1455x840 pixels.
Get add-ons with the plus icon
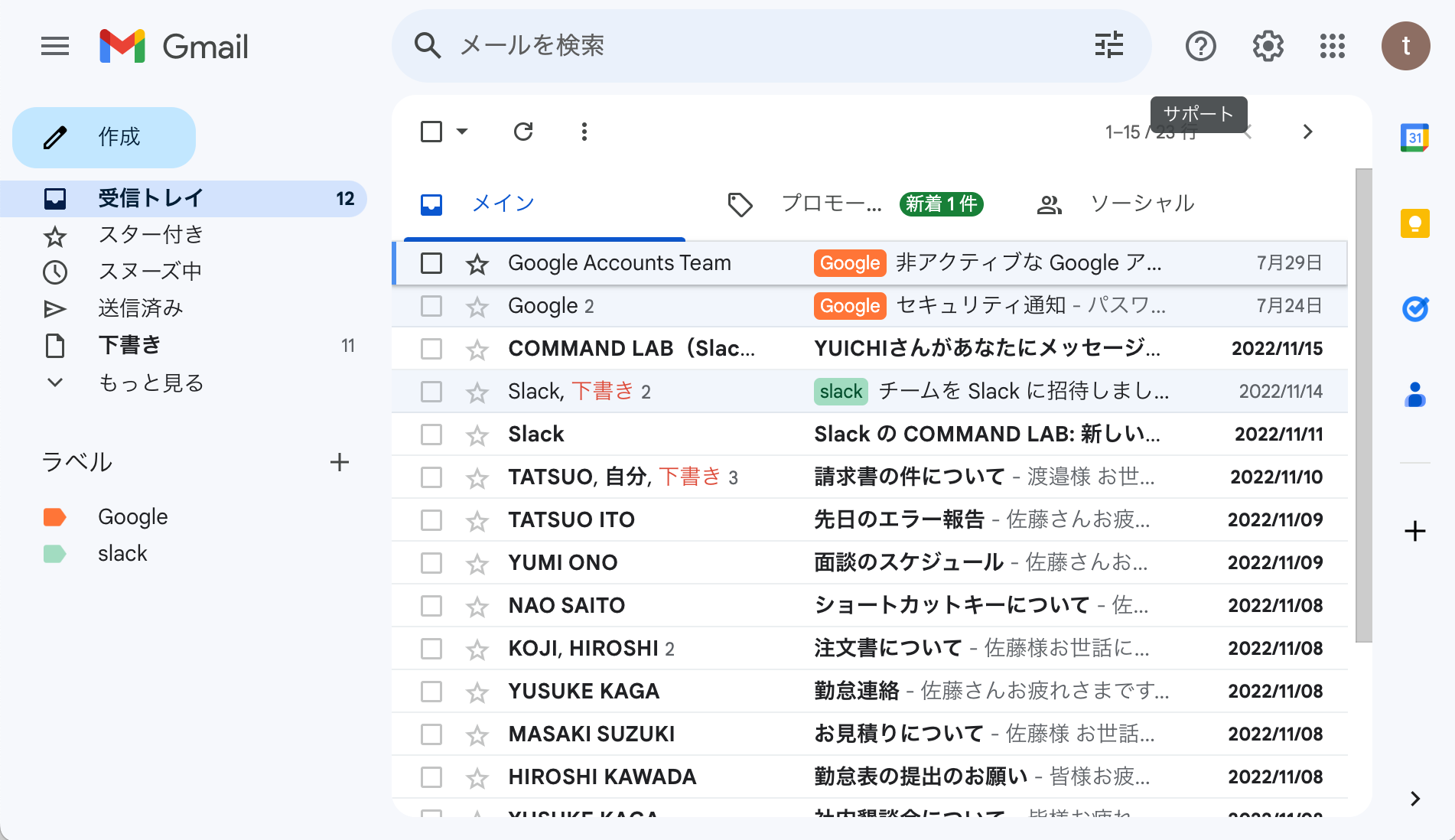pos(1415,531)
